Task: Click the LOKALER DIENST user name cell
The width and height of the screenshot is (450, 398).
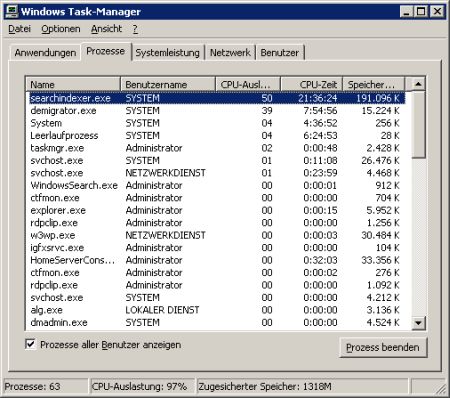Action: click(162, 310)
